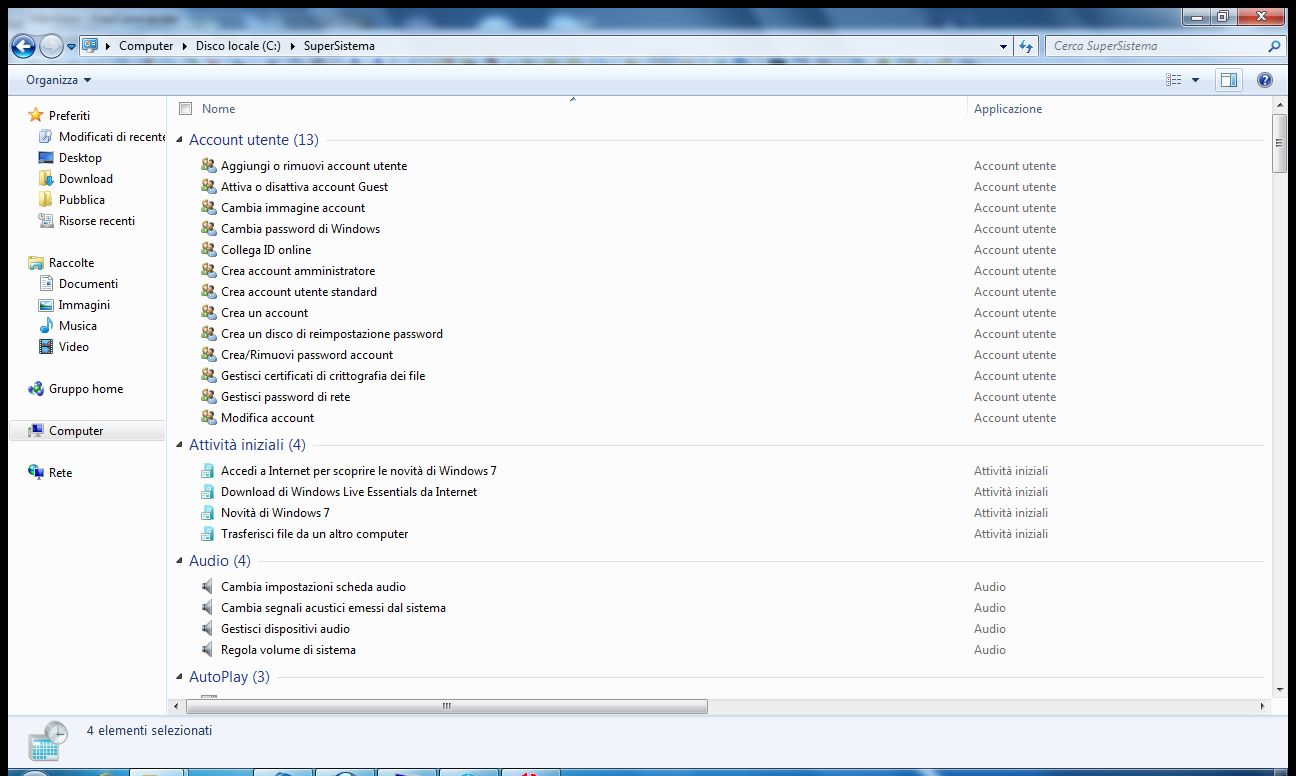Click the Gruppo home icon
Viewport: 1296px width, 776px height.
tap(36, 389)
